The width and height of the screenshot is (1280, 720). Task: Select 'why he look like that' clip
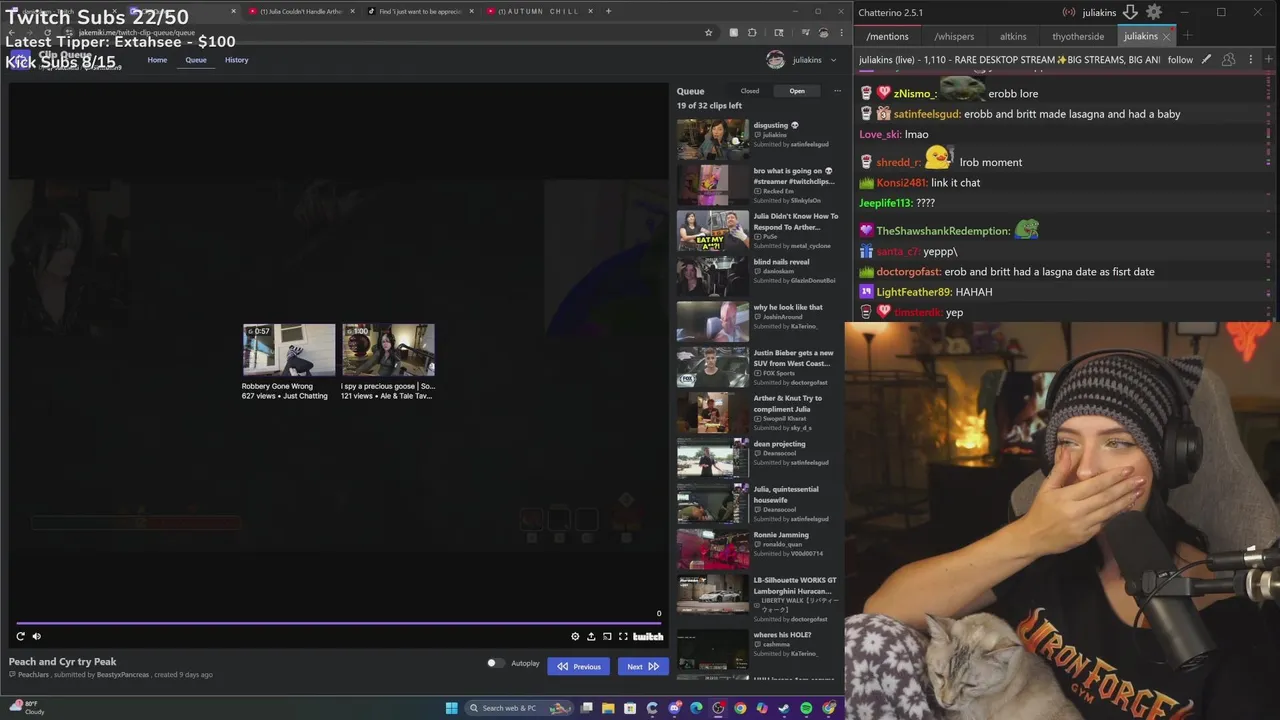tap(758, 321)
